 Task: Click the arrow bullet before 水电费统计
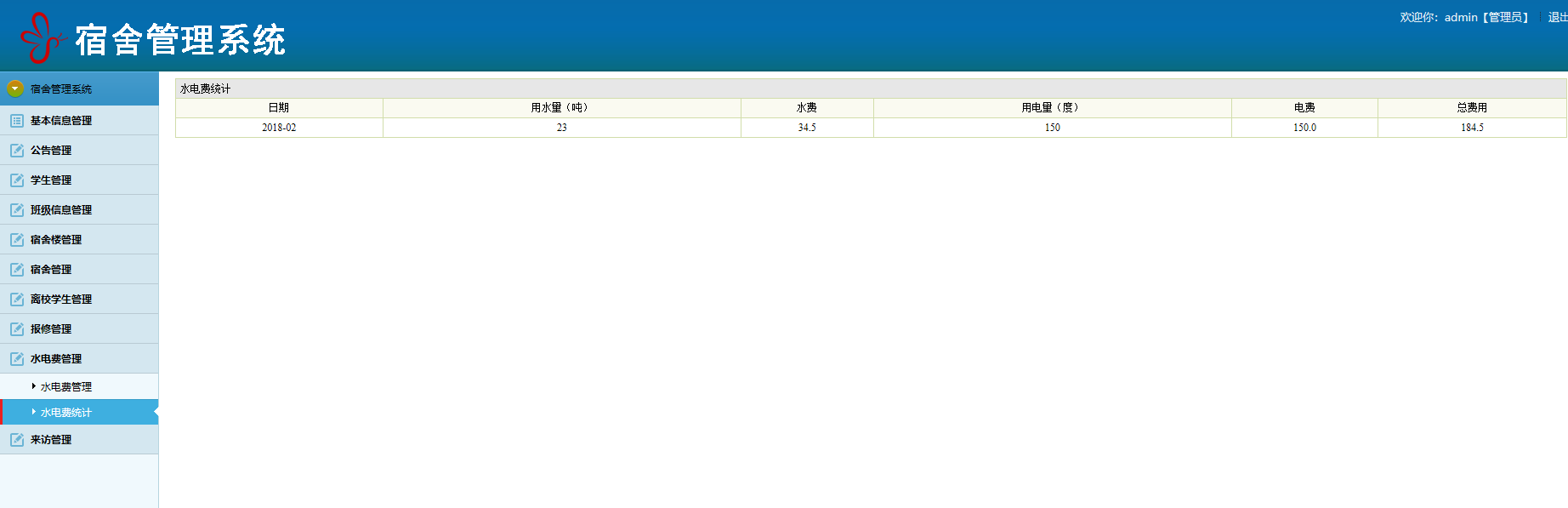pyautogui.click(x=34, y=412)
